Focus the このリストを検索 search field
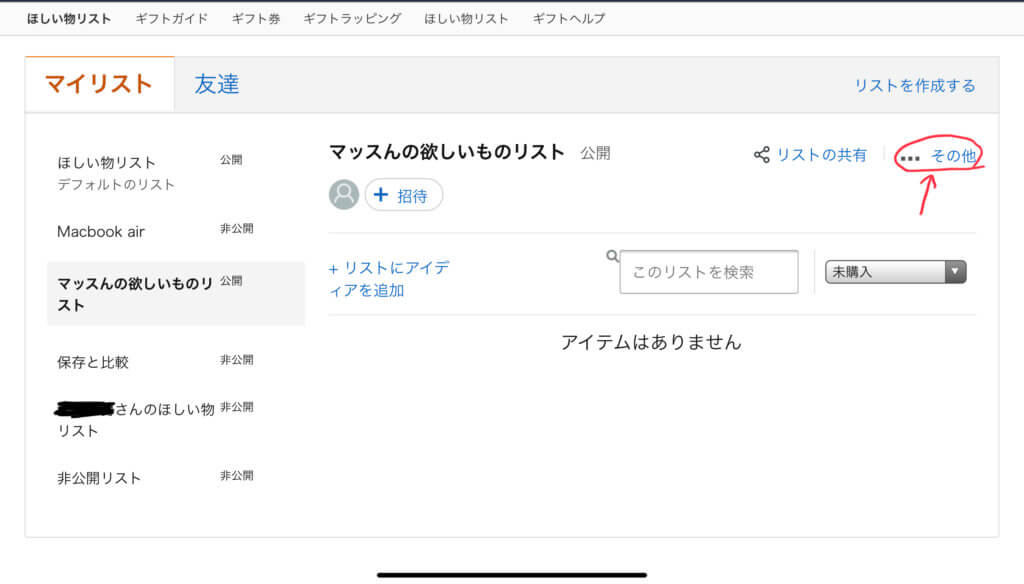 [709, 272]
